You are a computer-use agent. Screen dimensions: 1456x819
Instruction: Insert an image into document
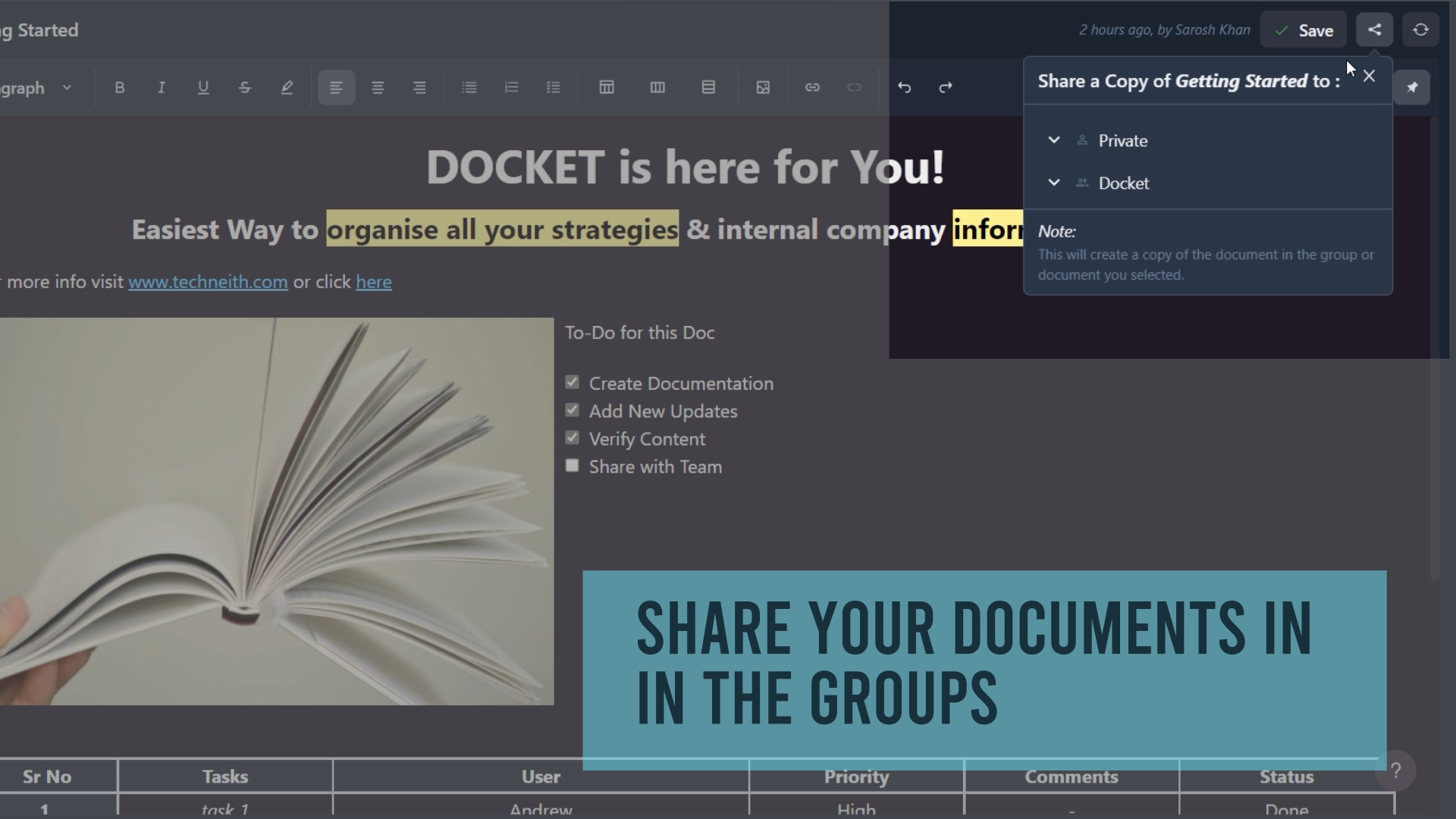point(763,87)
